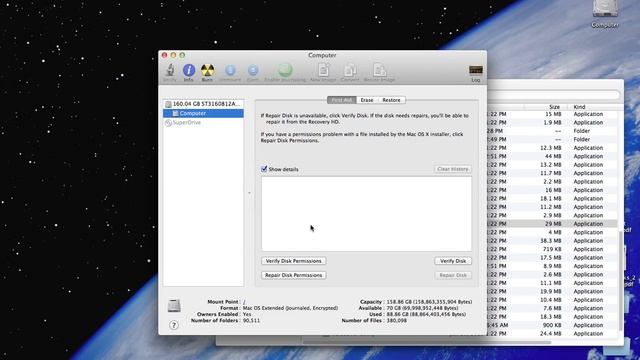
Task: Click the Burn radiation icon
Action: point(207,70)
